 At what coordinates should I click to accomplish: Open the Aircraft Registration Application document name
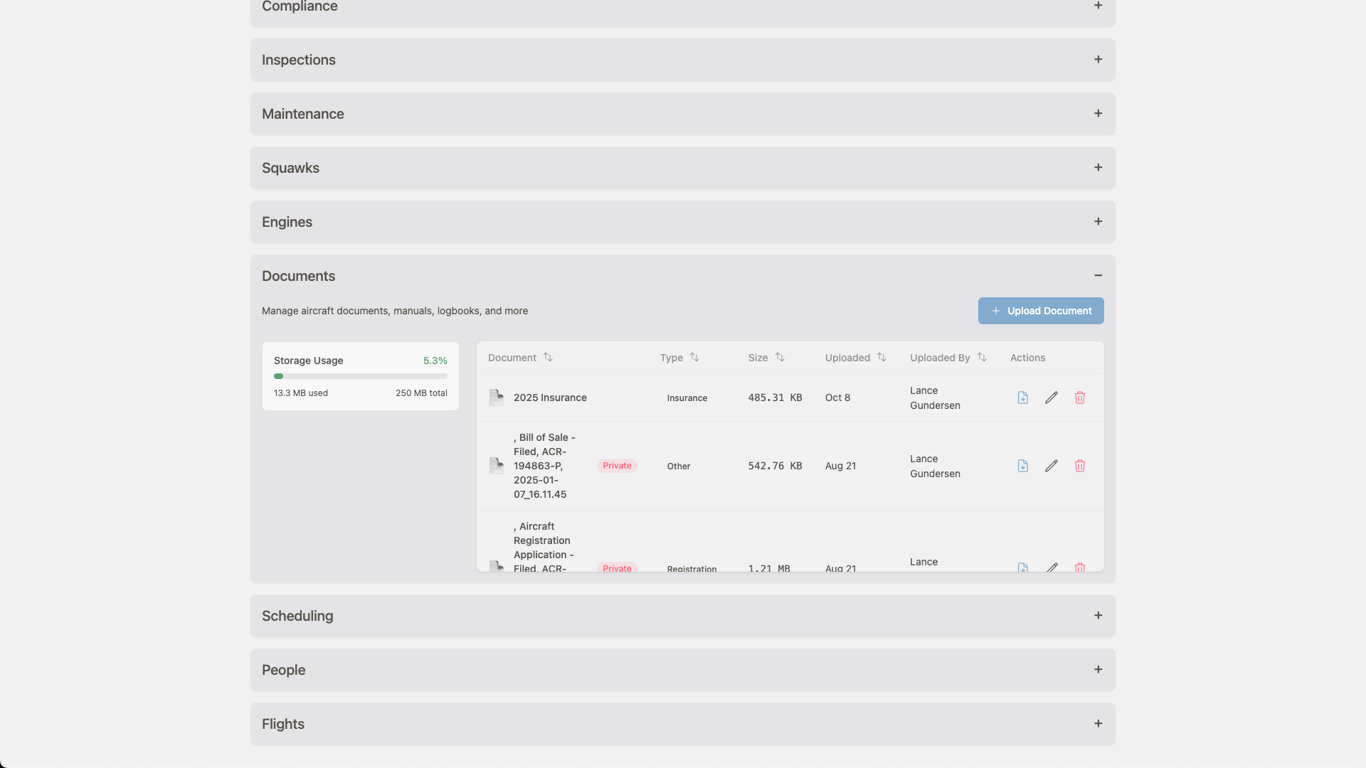[544, 547]
